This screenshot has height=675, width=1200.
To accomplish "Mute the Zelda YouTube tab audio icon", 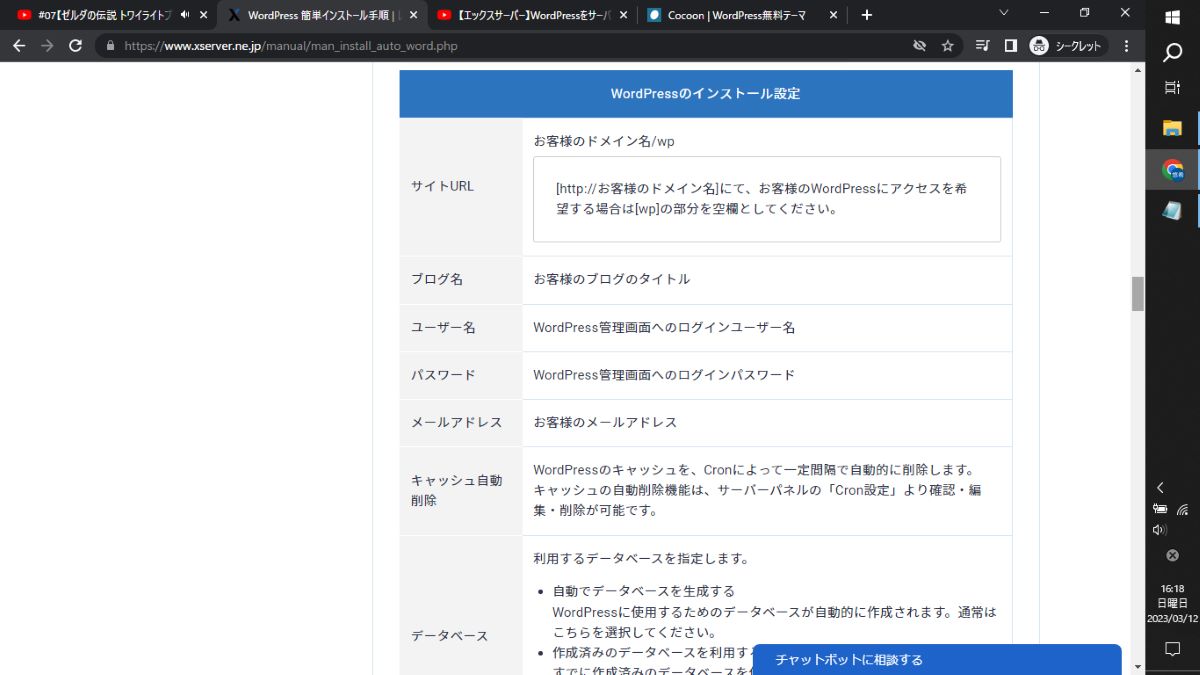I will click(x=185, y=15).
